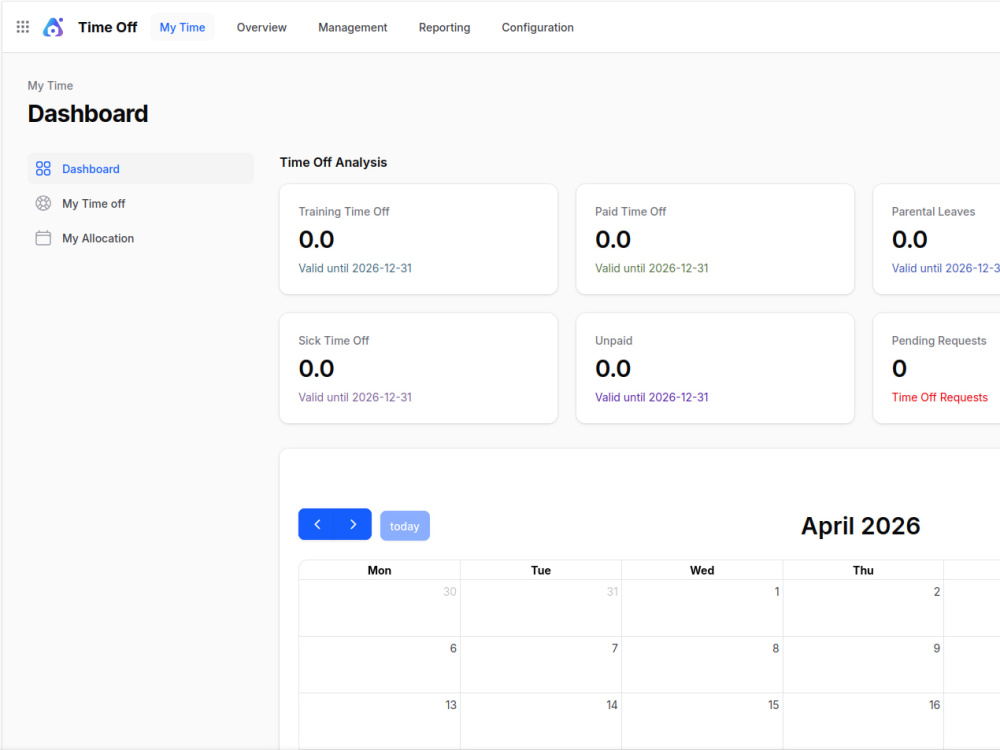This screenshot has height=750, width=1000.
Task: Select March 30 in the calendar
Action: pyautogui.click(x=379, y=608)
